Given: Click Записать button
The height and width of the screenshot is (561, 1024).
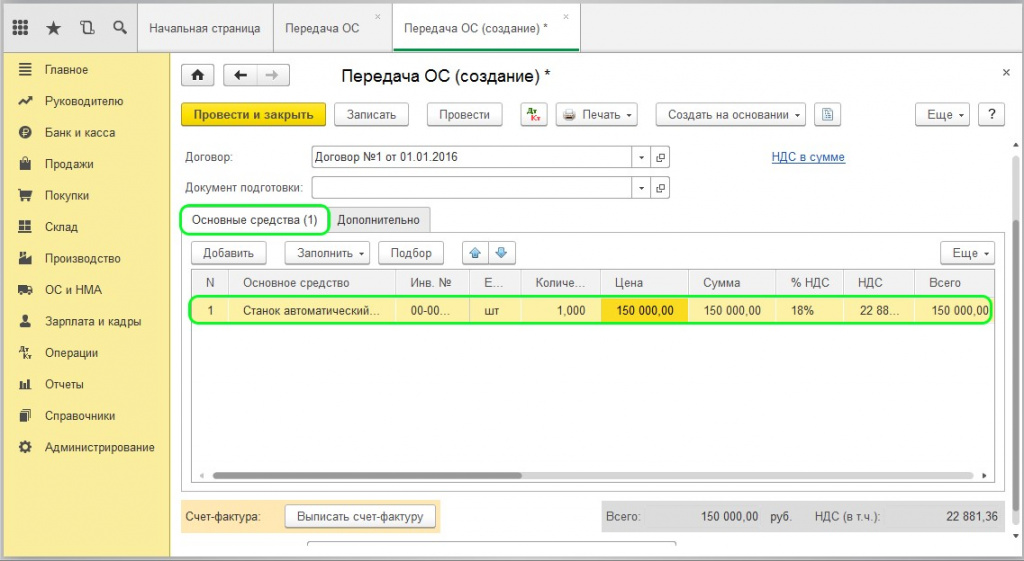Looking at the screenshot, I should (x=371, y=114).
